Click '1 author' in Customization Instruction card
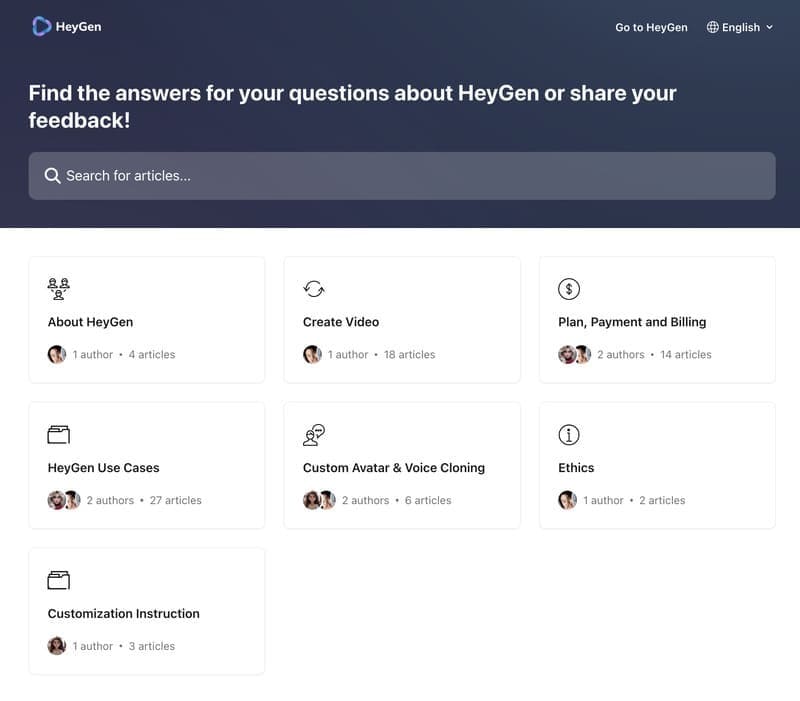Image resolution: width=800 pixels, height=701 pixels. click(x=92, y=646)
